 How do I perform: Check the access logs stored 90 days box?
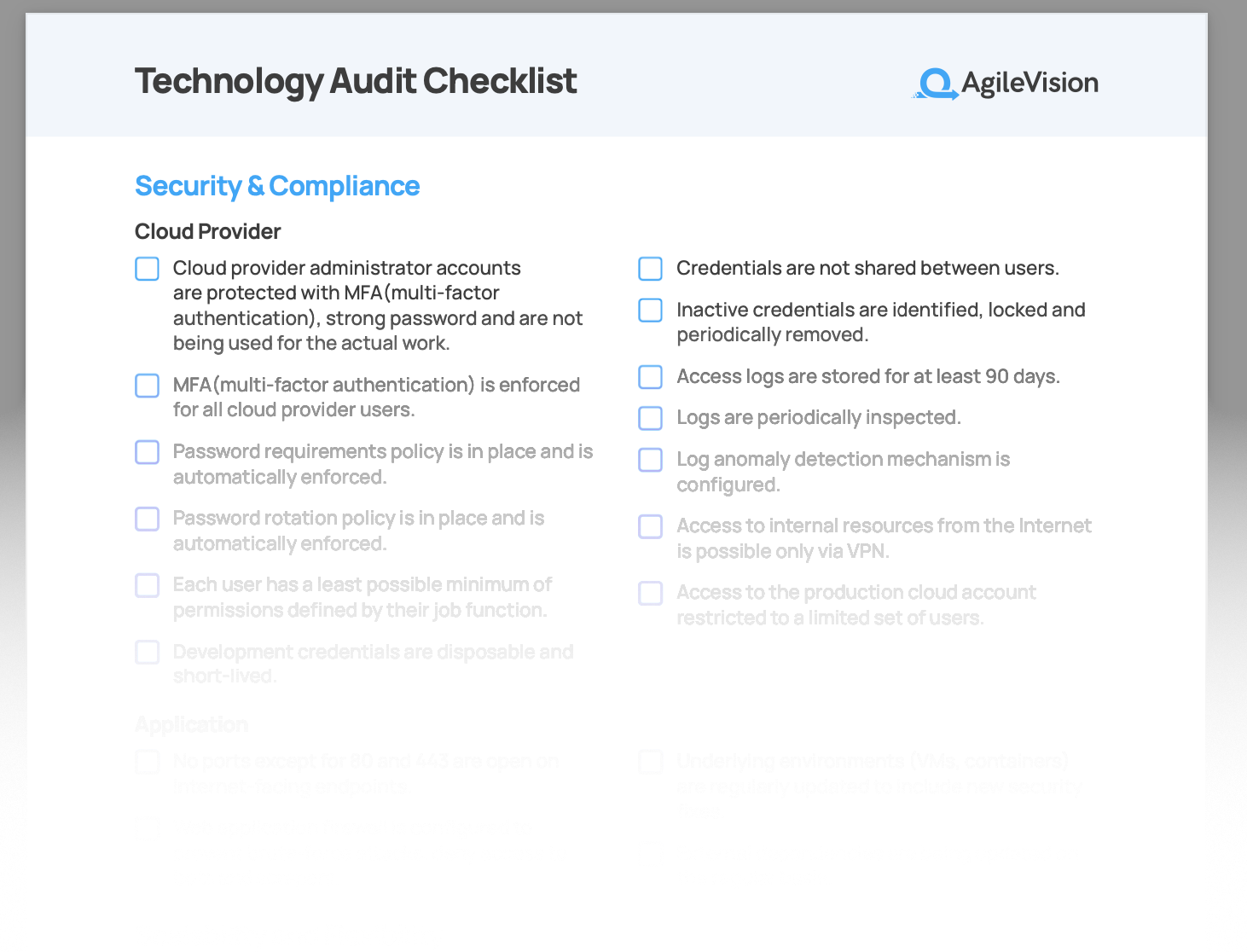pyautogui.click(x=651, y=377)
